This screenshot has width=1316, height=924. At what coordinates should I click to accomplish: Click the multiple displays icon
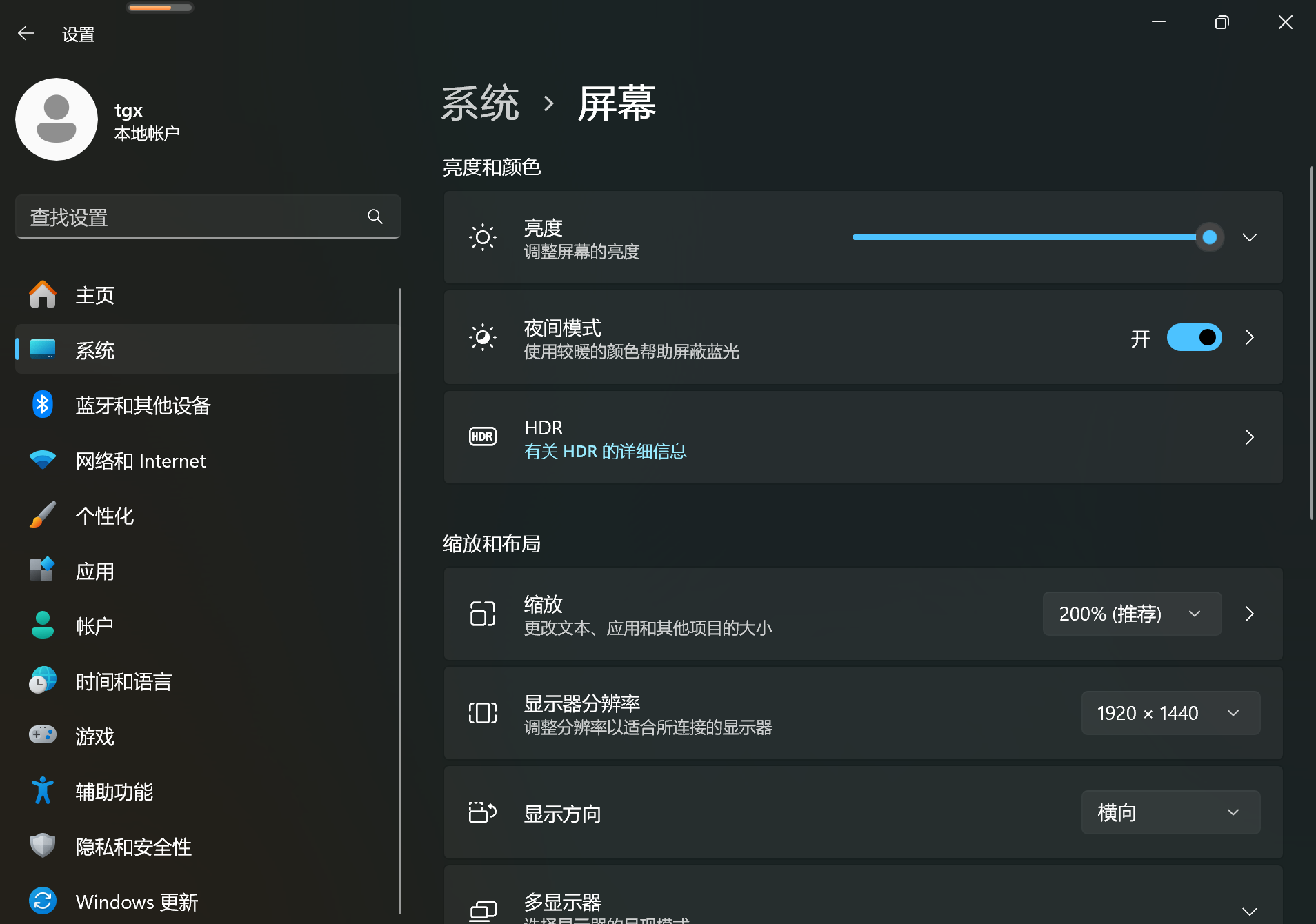click(x=483, y=911)
